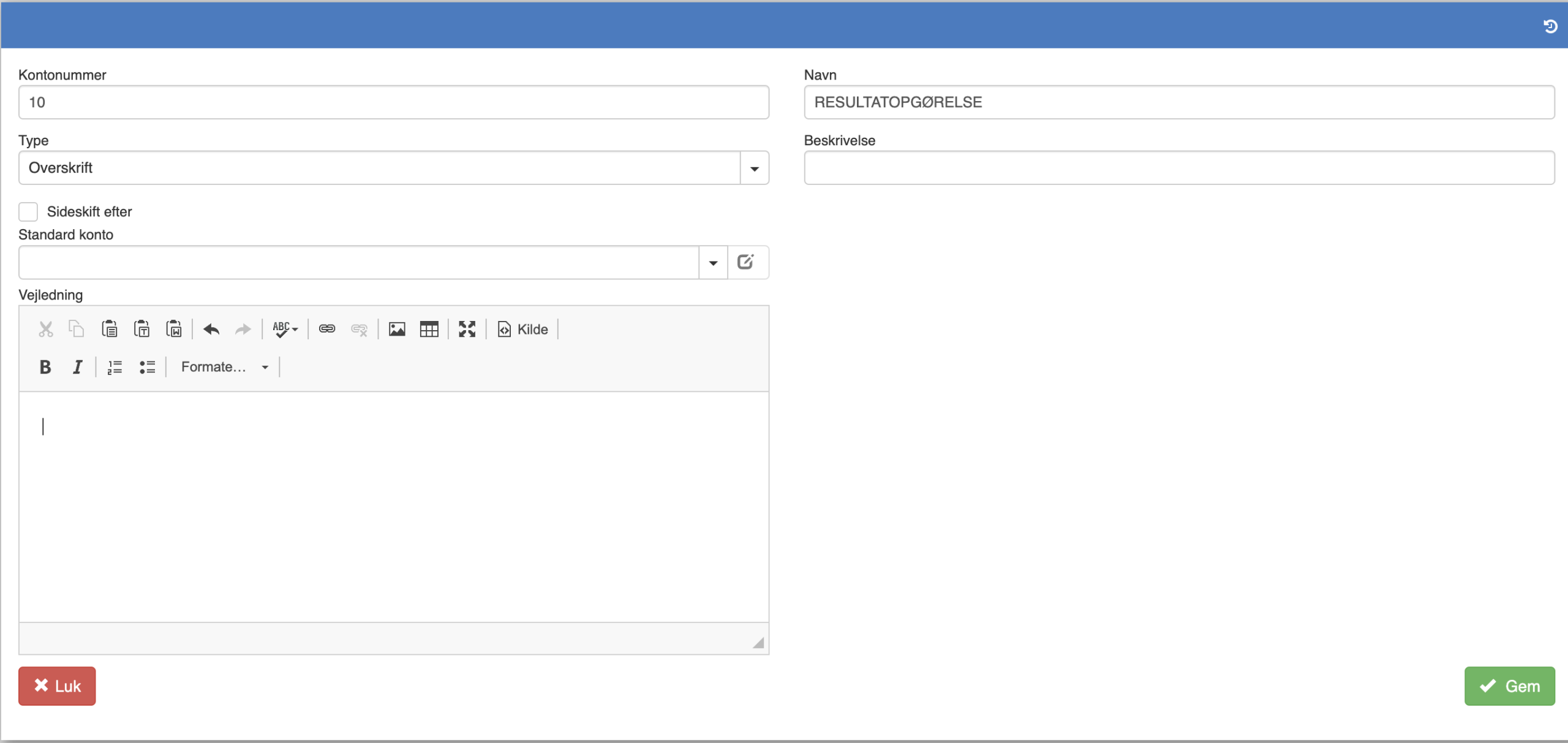Maximize the editor with the expand icon
This screenshot has width=1568, height=743.
pos(467,330)
